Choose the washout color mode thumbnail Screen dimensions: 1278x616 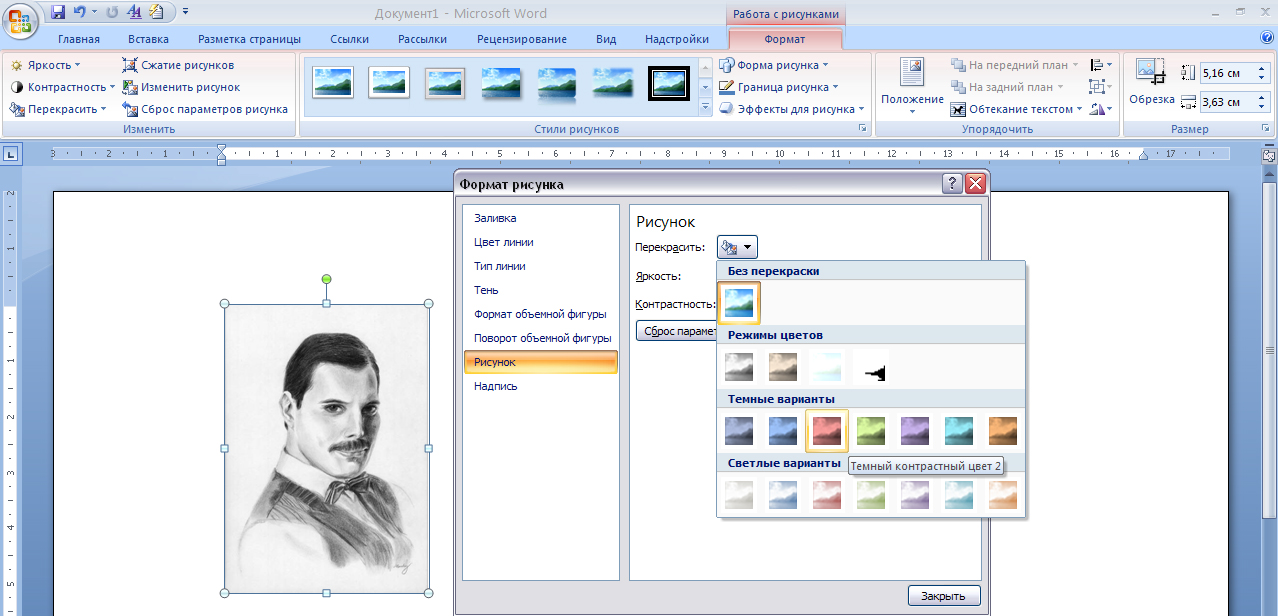coord(827,367)
